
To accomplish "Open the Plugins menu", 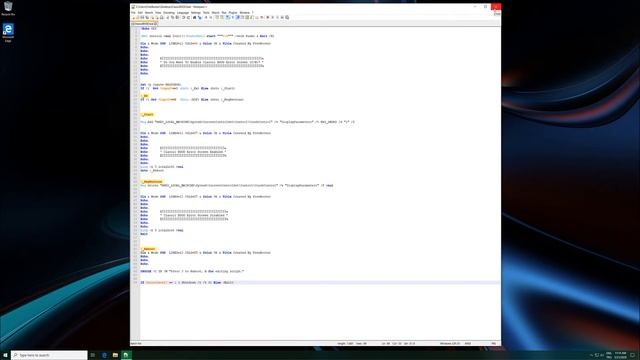I will pyautogui.click(x=233, y=13).
